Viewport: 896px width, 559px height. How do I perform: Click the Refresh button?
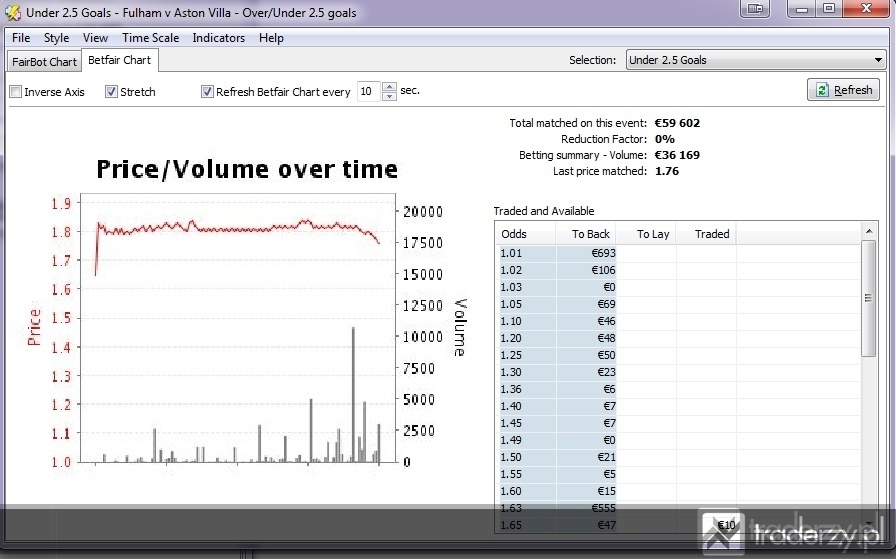click(843, 90)
